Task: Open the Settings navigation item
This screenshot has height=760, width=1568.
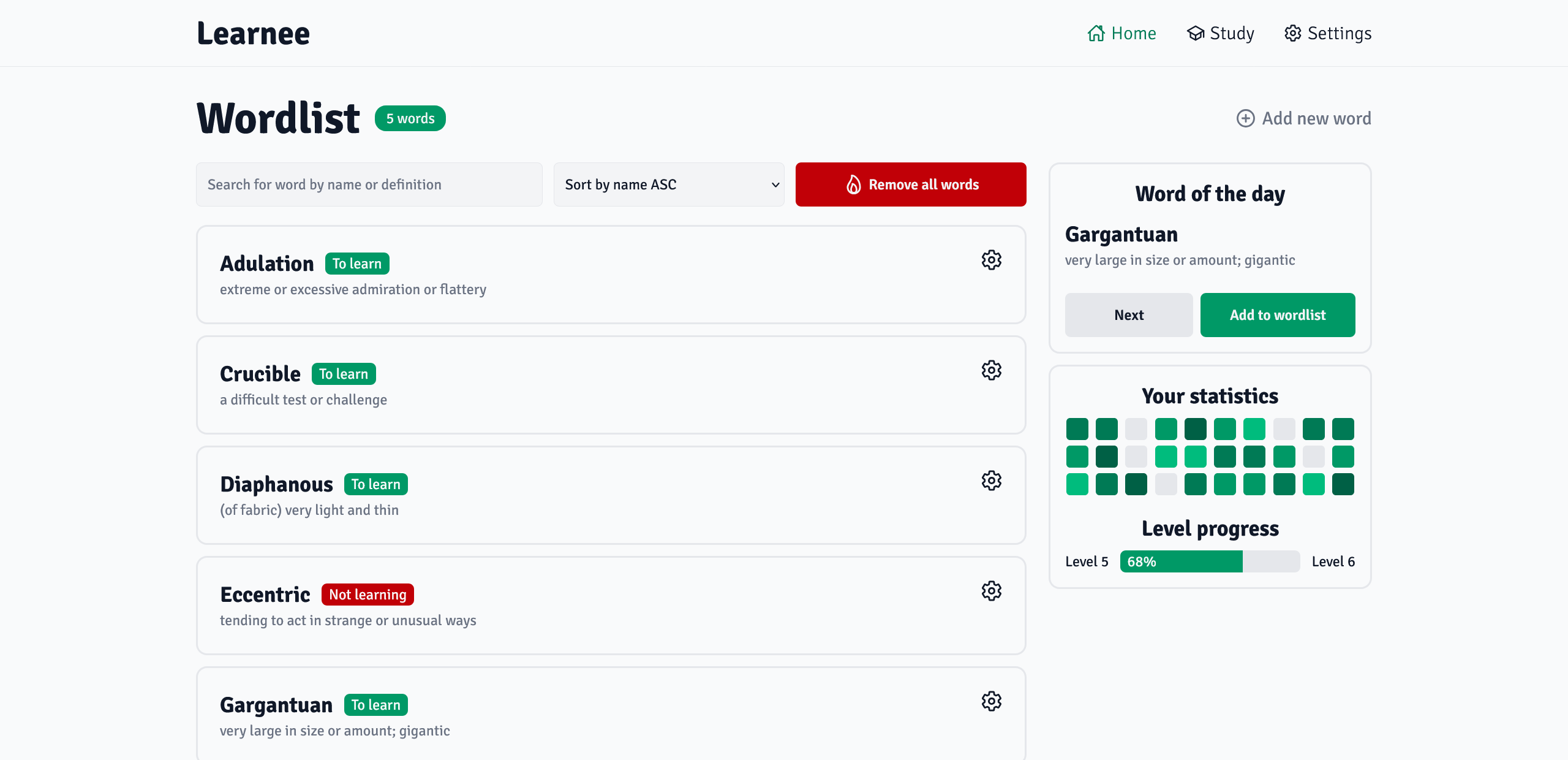Action: click(x=1328, y=33)
